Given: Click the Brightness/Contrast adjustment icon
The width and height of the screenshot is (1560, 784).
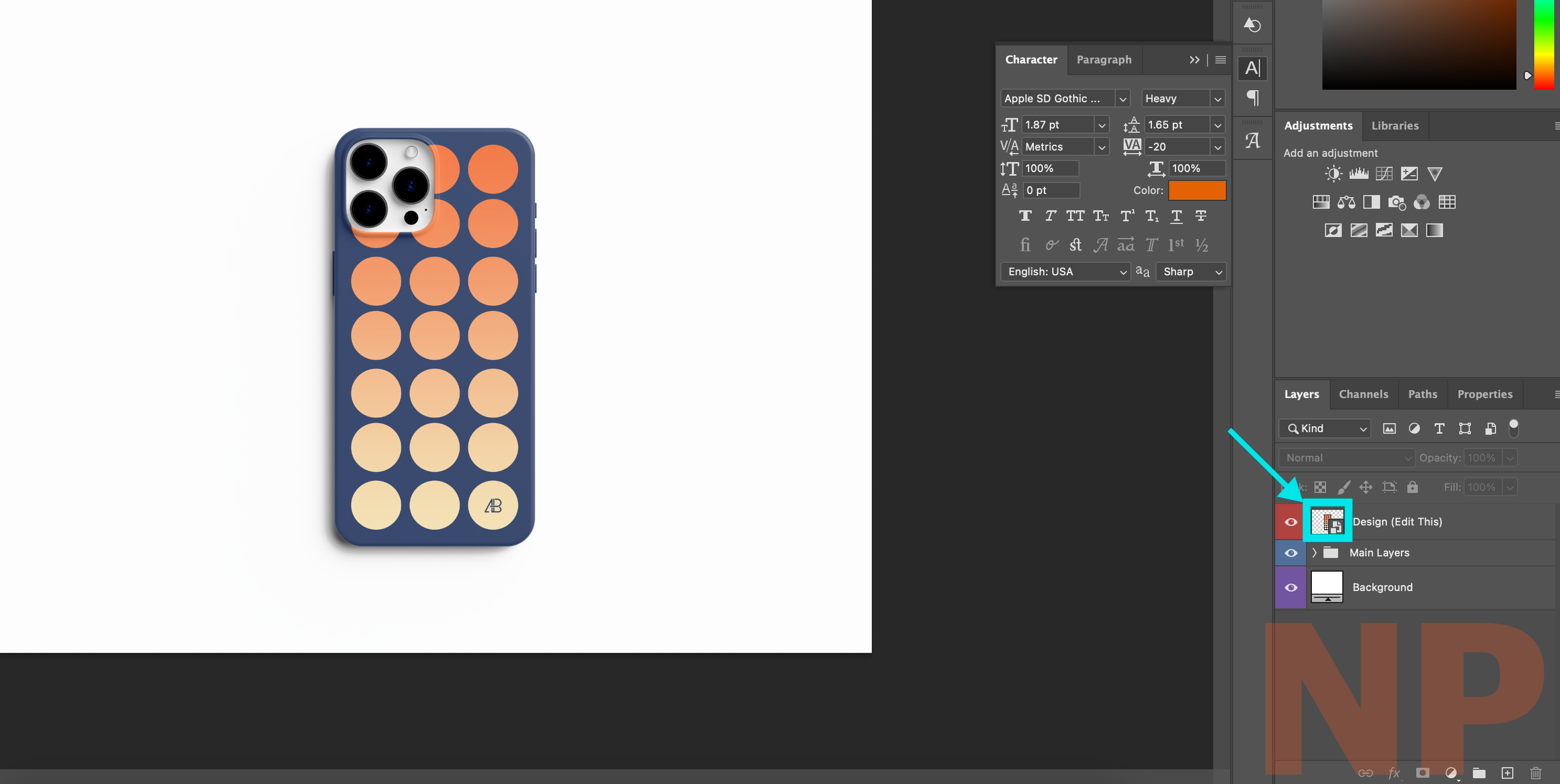Looking at the screenshot, I should [1333, 174].
